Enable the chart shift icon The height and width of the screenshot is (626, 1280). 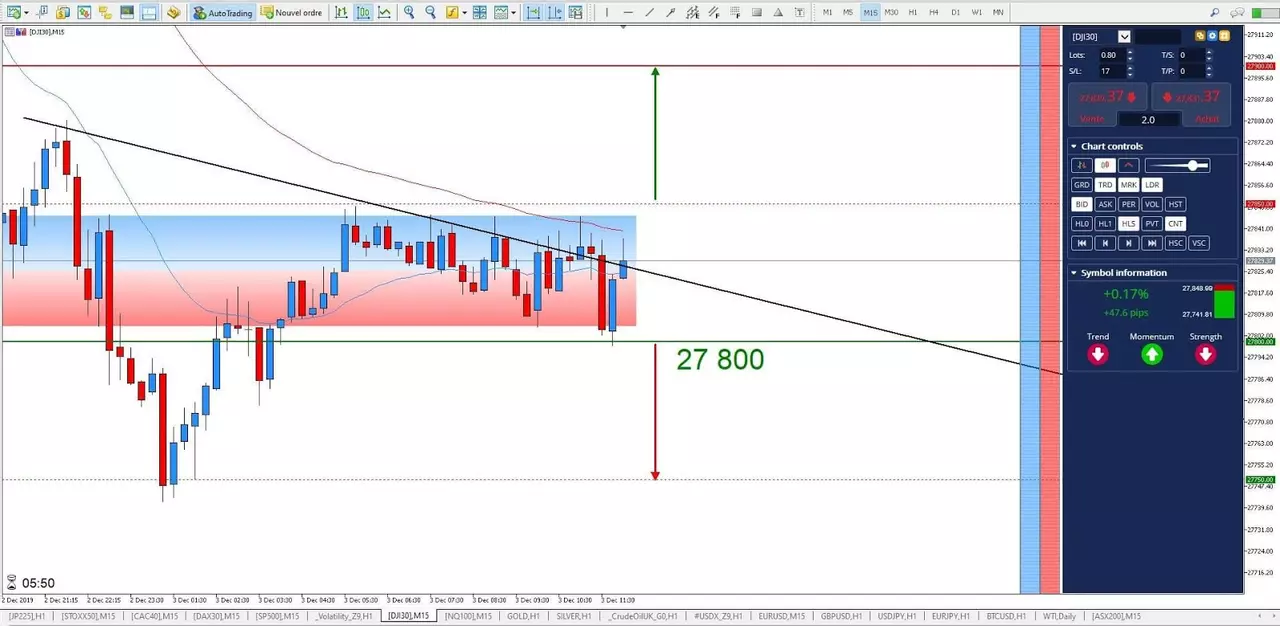tap(555, 13)
